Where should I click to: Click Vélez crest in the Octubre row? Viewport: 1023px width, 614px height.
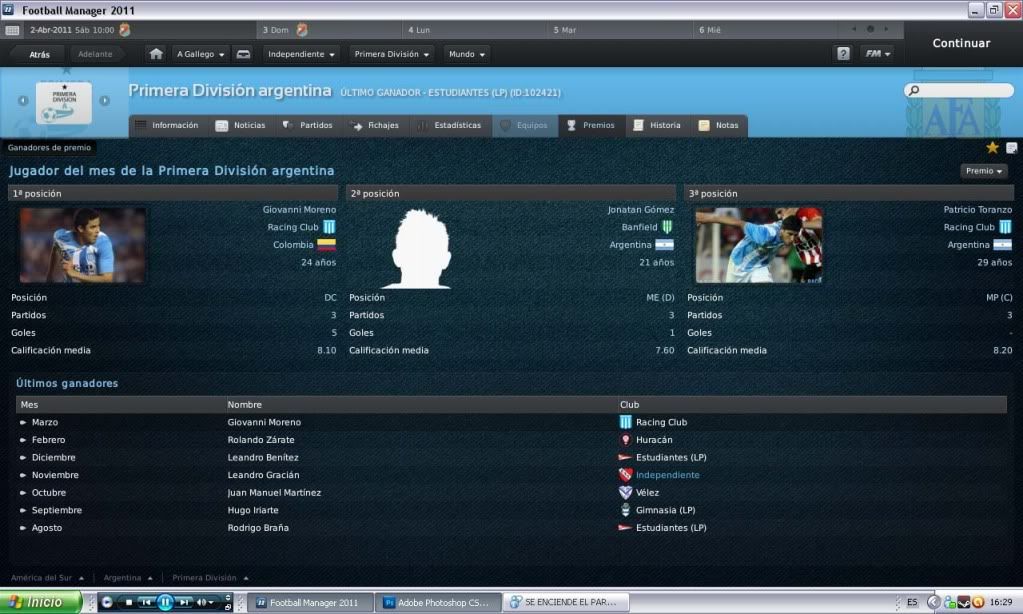click(625, 493)
